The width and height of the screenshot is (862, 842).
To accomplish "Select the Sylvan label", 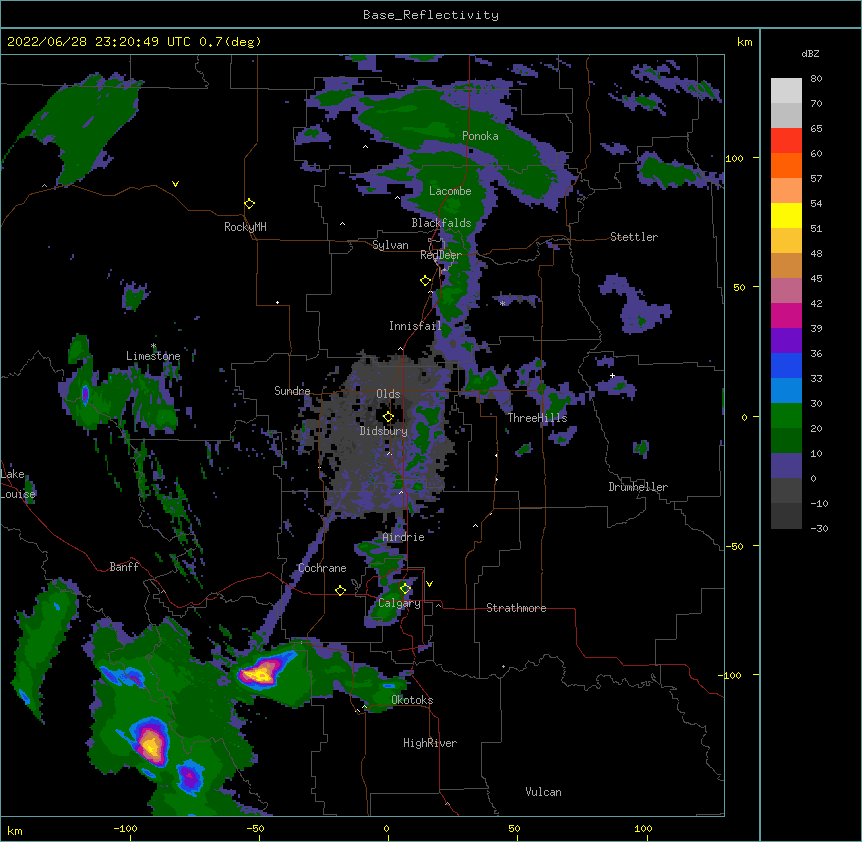I will (x=390, y=245).
